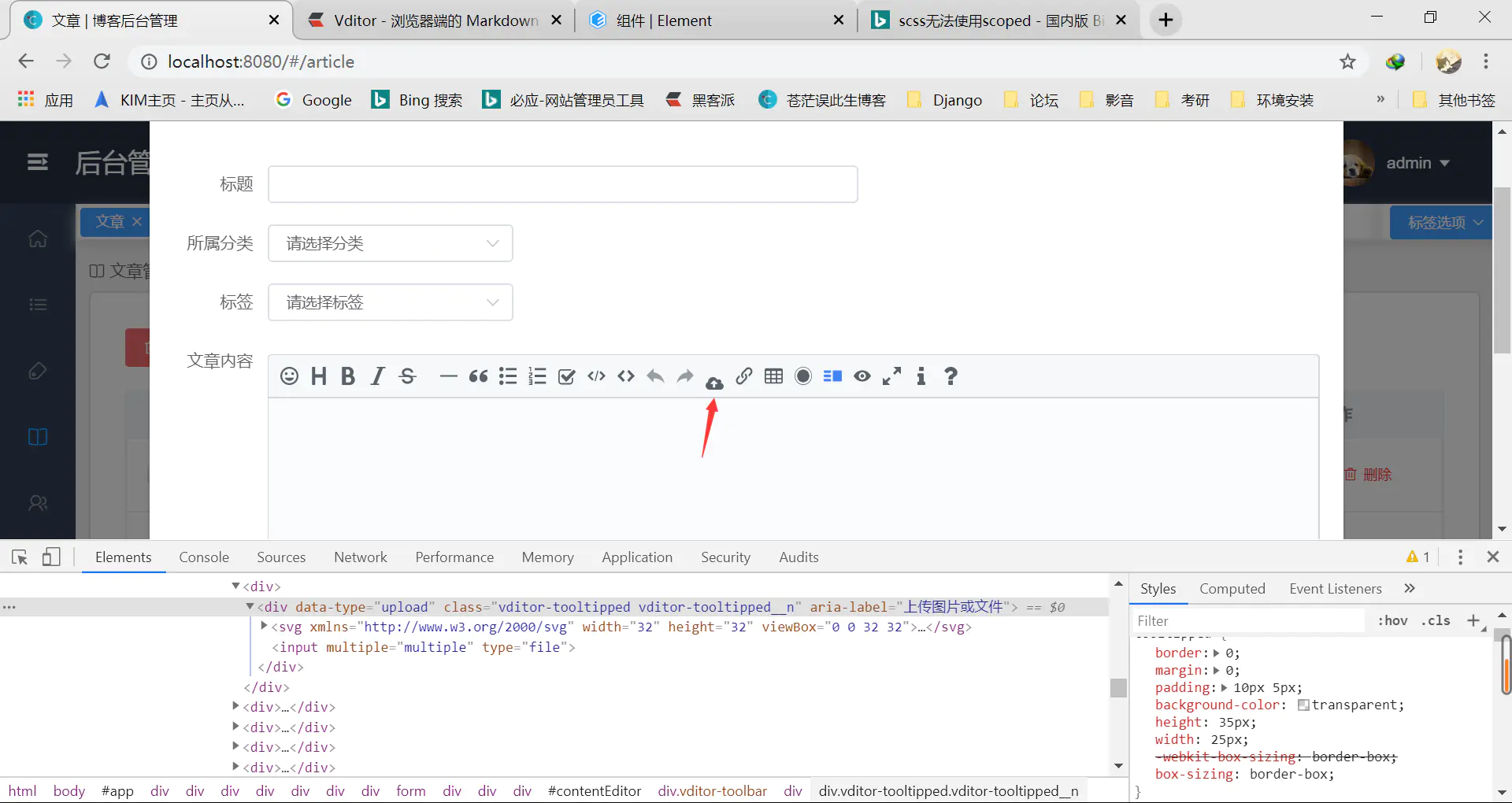Toggle the device toolbar in DevTools
1512x803 pixels.
pos(51,557)
